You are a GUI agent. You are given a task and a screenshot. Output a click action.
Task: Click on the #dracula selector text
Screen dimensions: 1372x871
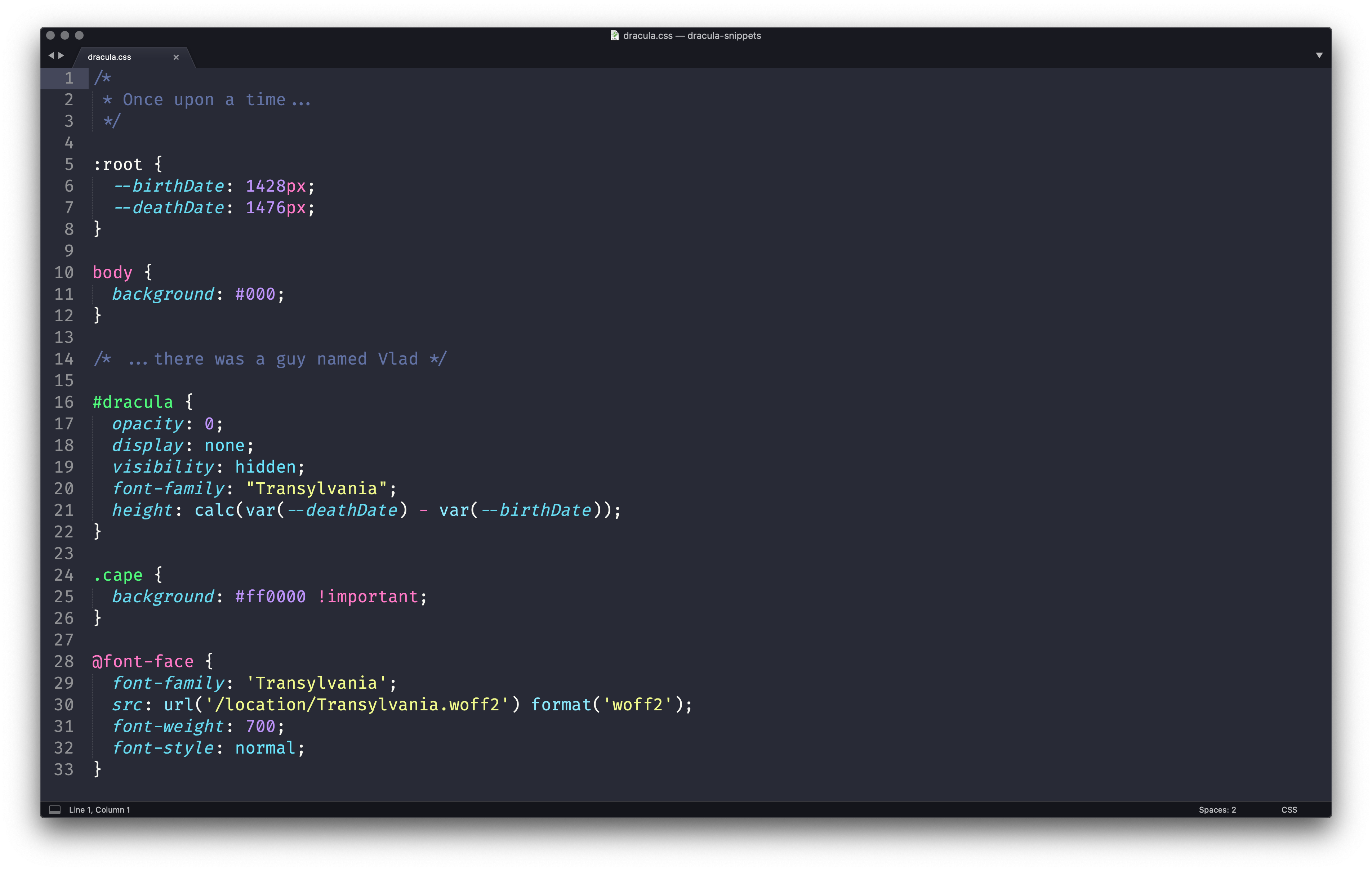[132, 402]
